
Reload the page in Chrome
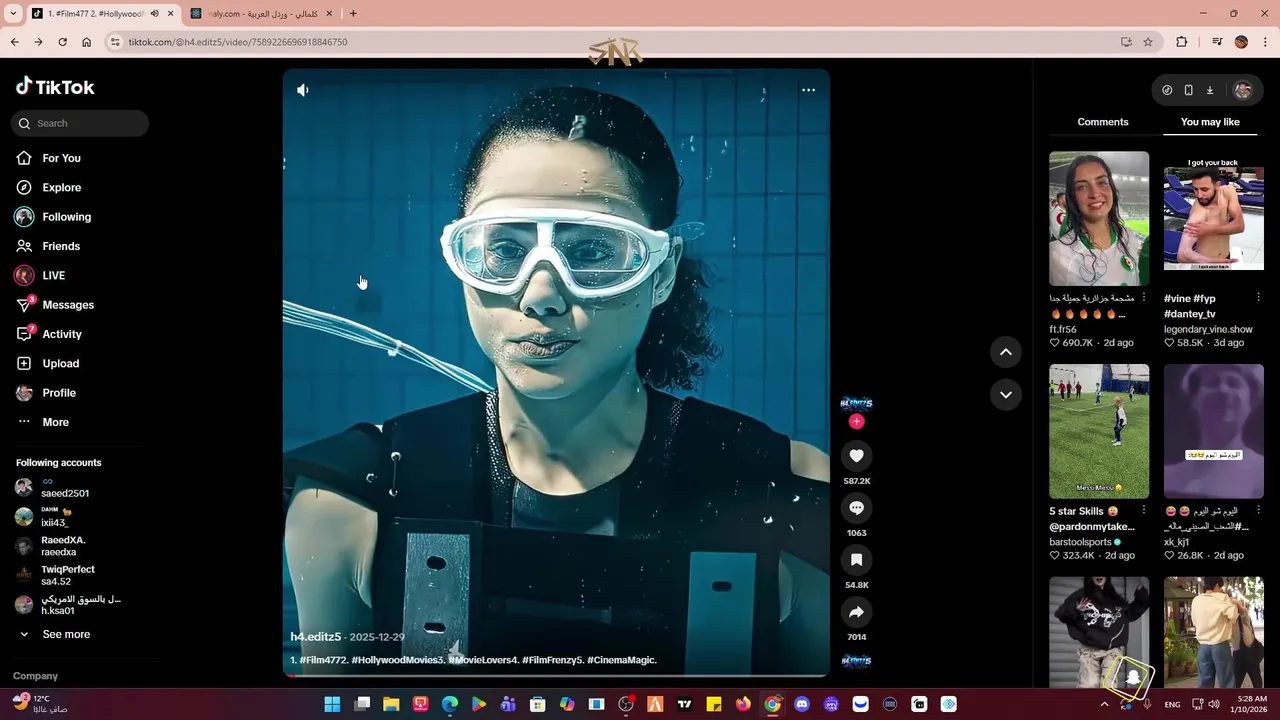click(x=62, y=42)
